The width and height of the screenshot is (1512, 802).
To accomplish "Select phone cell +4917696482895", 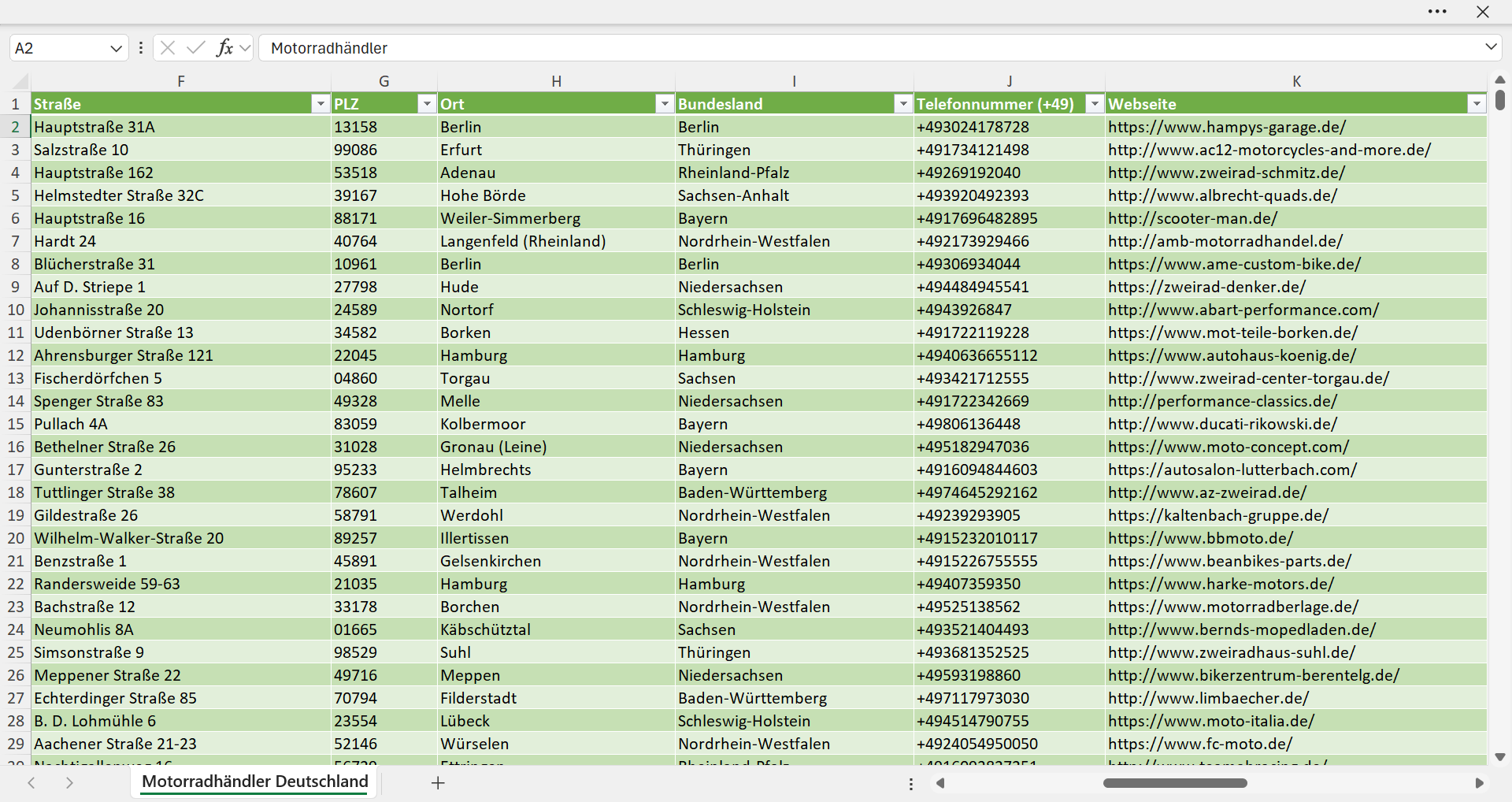I will click(1010, 218).
